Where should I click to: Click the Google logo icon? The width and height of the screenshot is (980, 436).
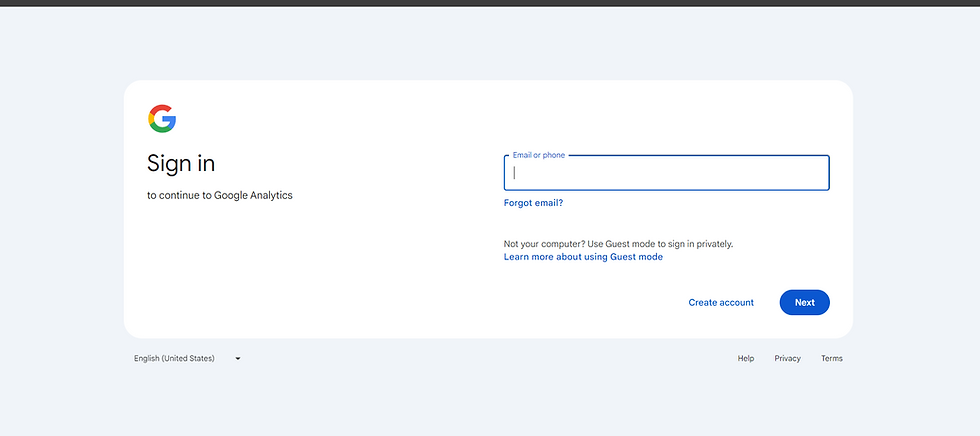click(x=162, y=119)
